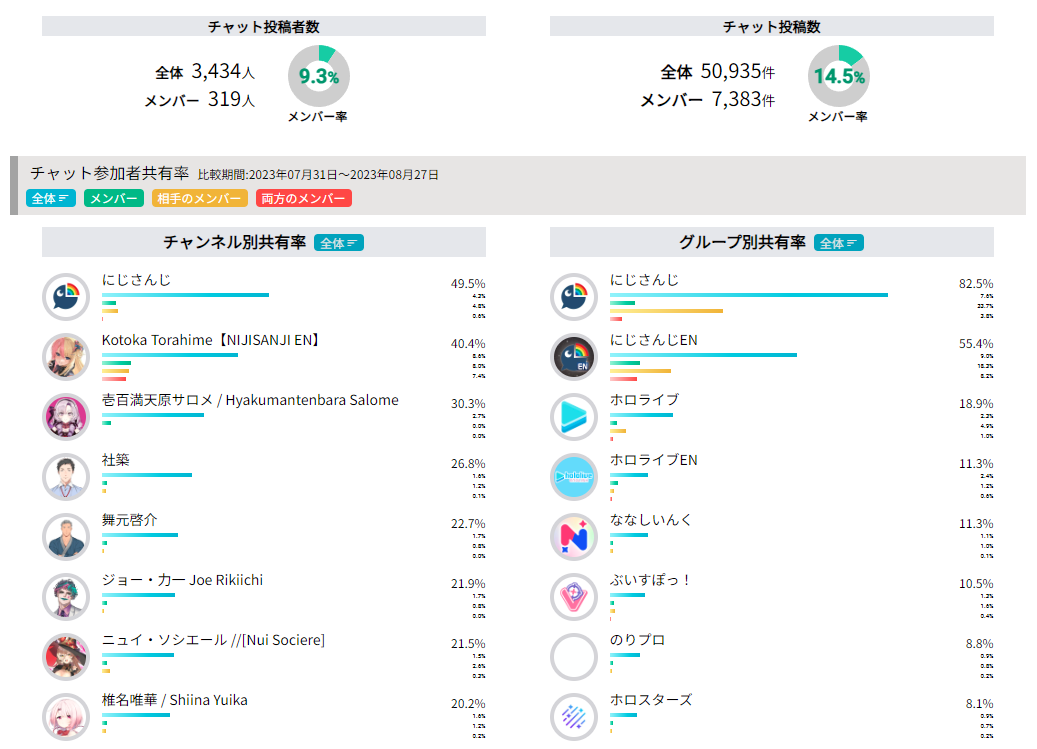Open the 全体 sort filter under チャット参加者共有率

pos(50,199)
